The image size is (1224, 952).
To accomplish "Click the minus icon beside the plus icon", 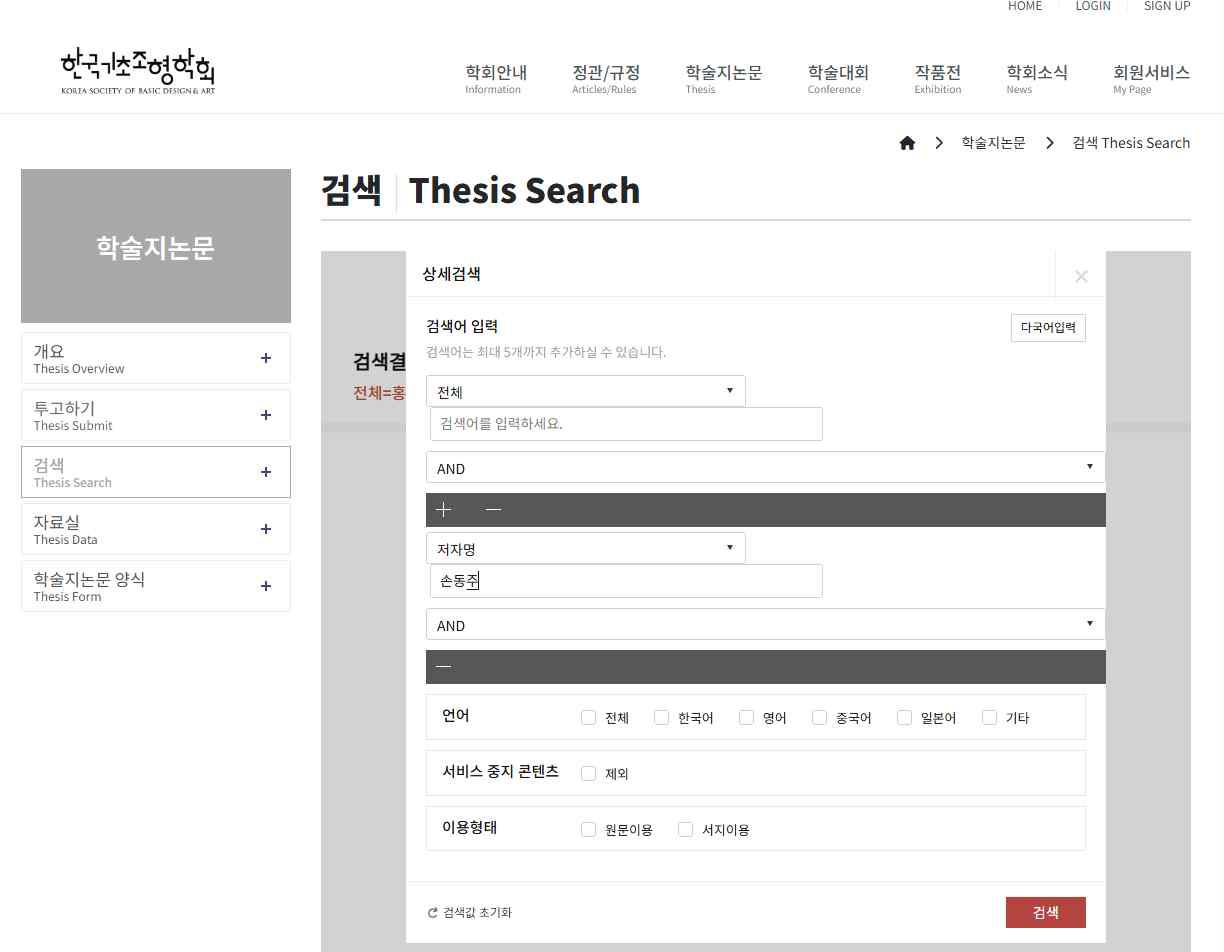I will 493,510.
